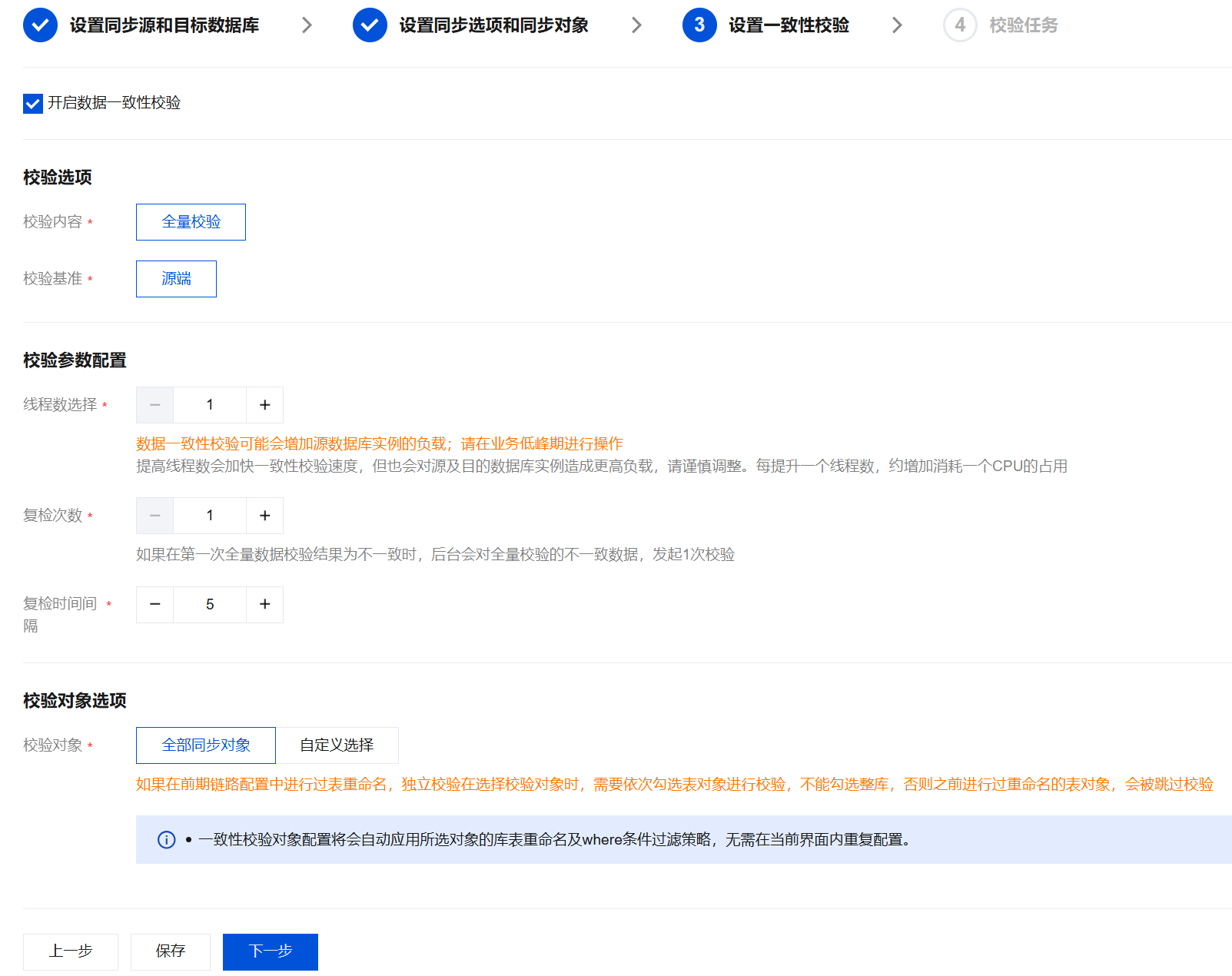Increase 线程数选择 with plus button
Image resolution: width=1232 pixels, height=976 pixels.
pos(265,405)
